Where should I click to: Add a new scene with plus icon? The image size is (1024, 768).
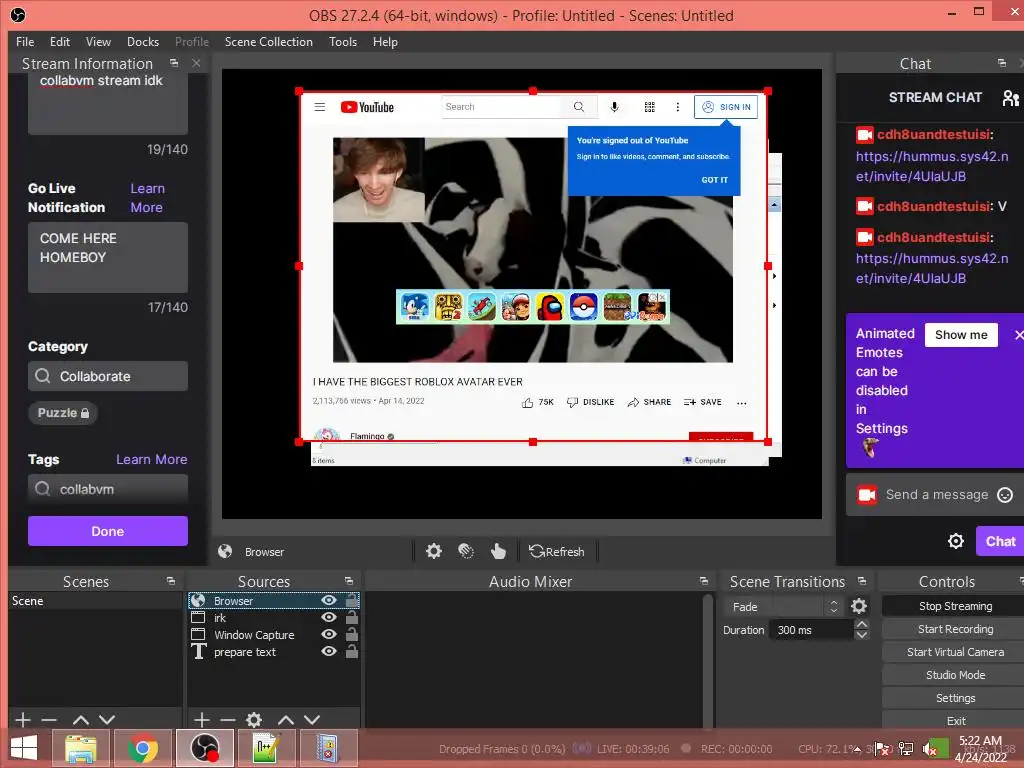(23, 720)
